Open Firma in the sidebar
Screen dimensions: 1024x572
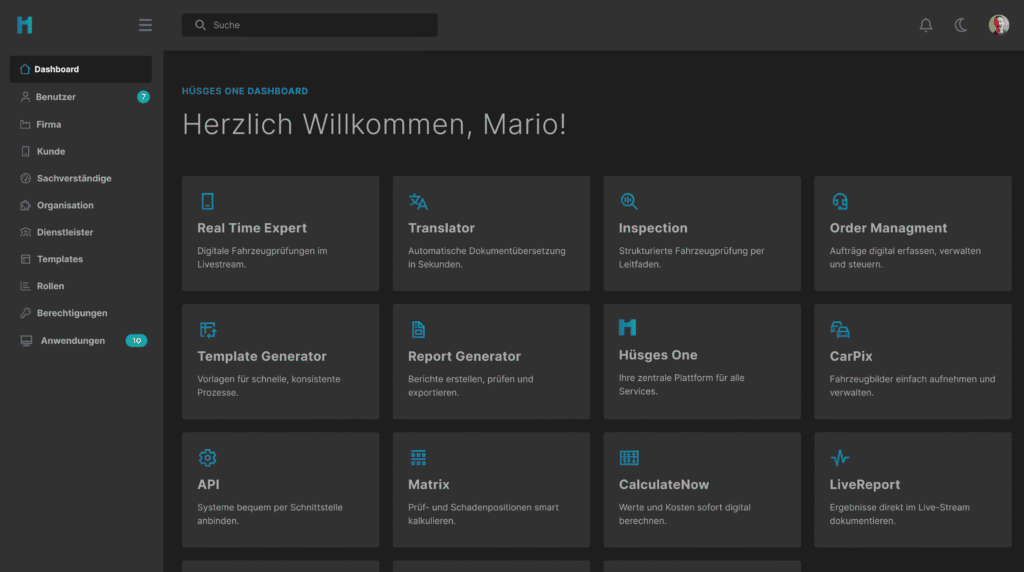coord(80,124)
